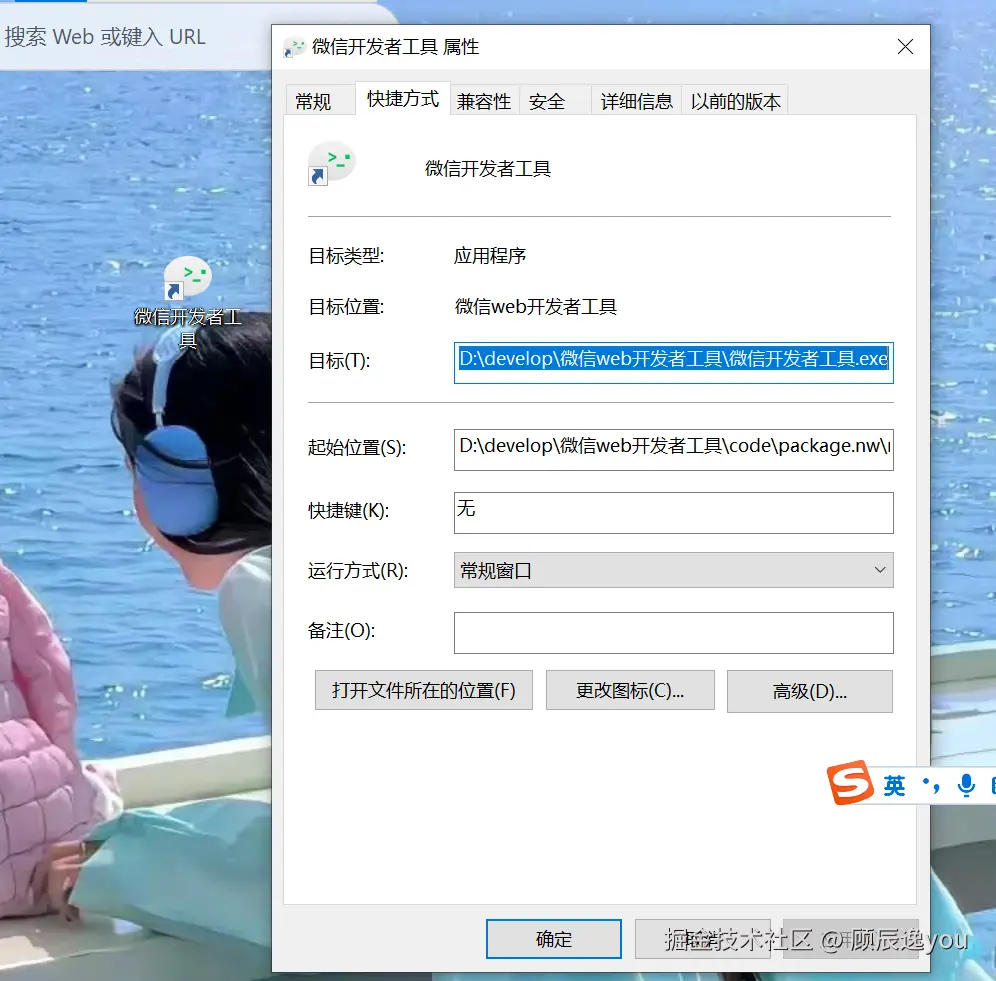Click the microphone voice input icon

[966, 785]
